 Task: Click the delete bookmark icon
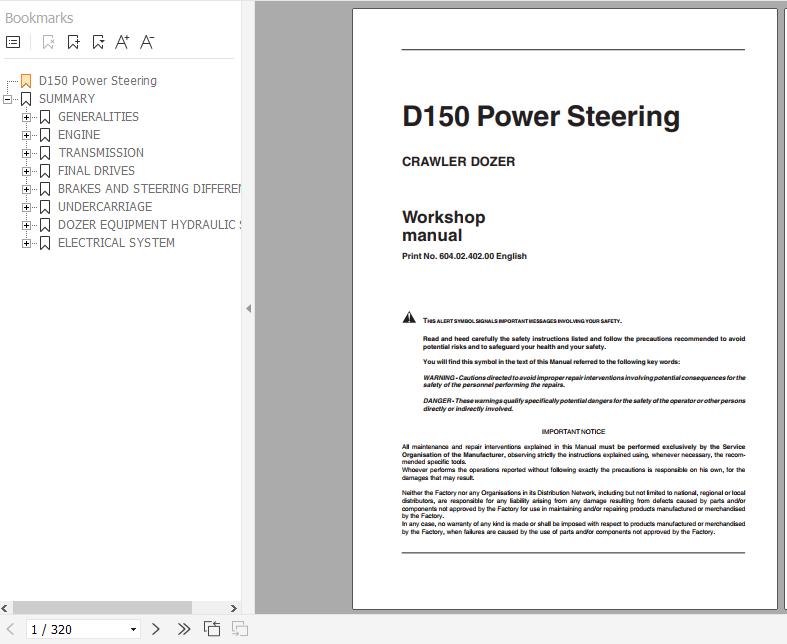coord(48,42)
